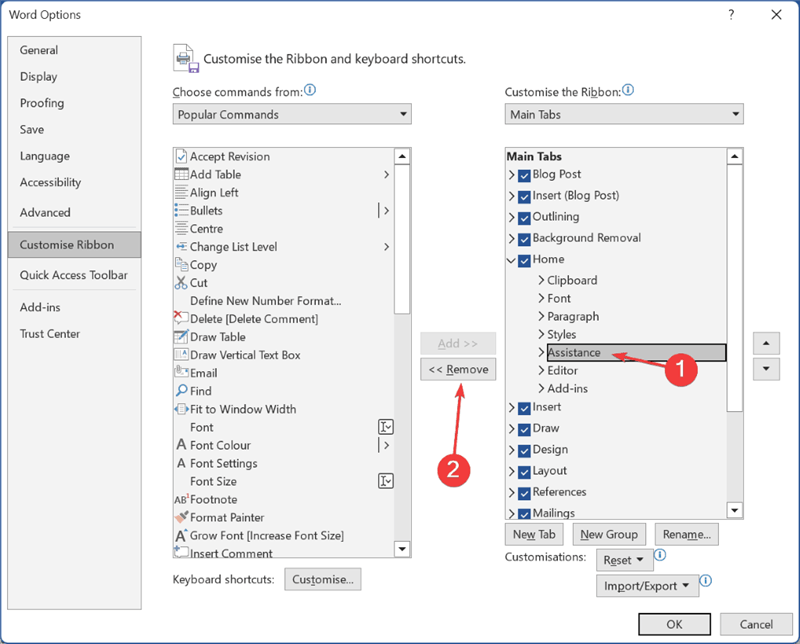Open the dialog Help question mark
Viewport: 800px width, 644px height.
coord(731,15)
